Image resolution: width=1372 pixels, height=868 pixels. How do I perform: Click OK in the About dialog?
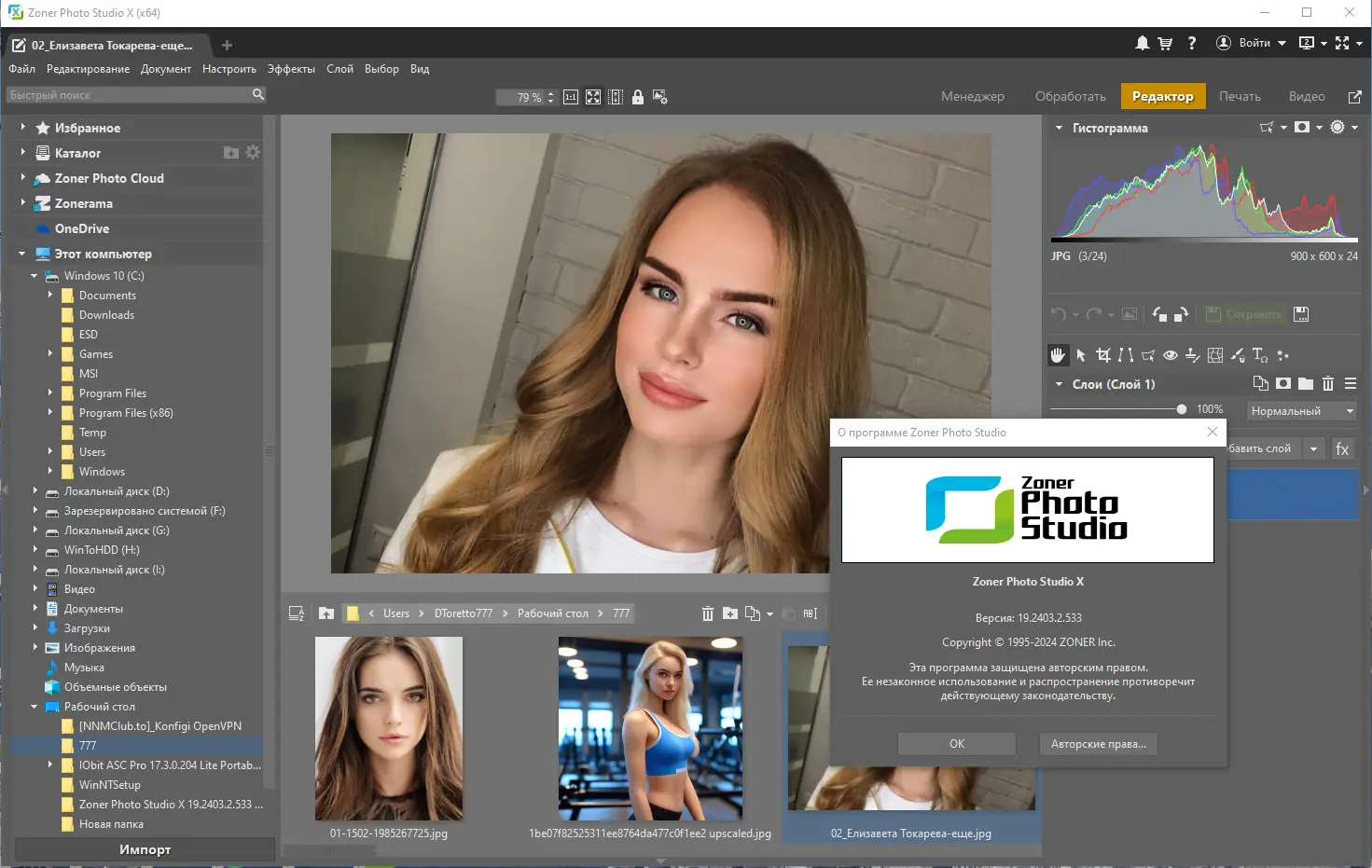coord(956,744)
